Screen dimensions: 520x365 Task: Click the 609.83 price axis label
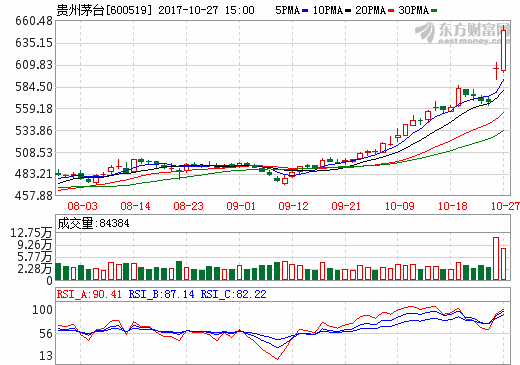(x=34, y=65)
